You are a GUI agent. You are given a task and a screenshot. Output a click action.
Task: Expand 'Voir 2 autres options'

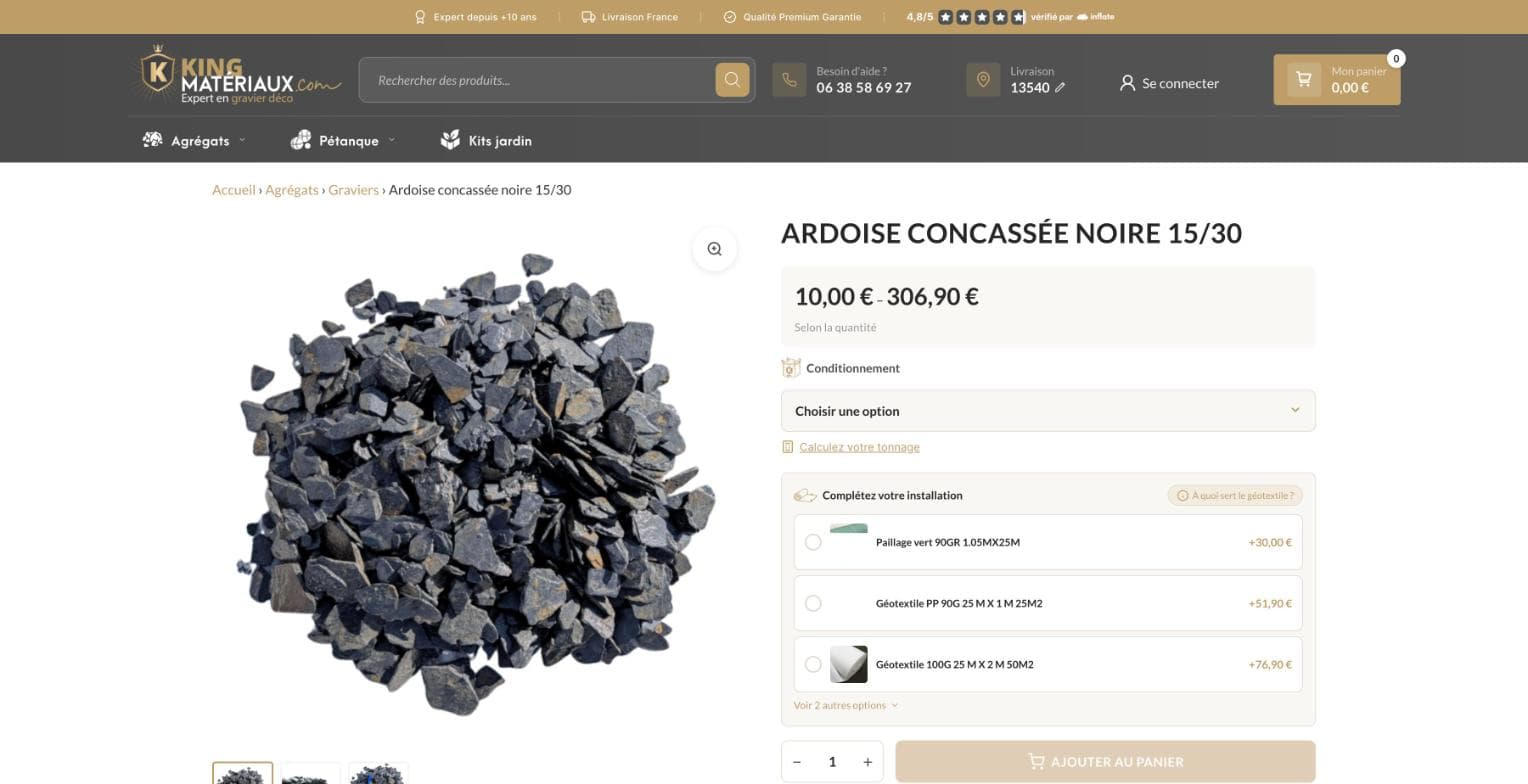(846, 705)
